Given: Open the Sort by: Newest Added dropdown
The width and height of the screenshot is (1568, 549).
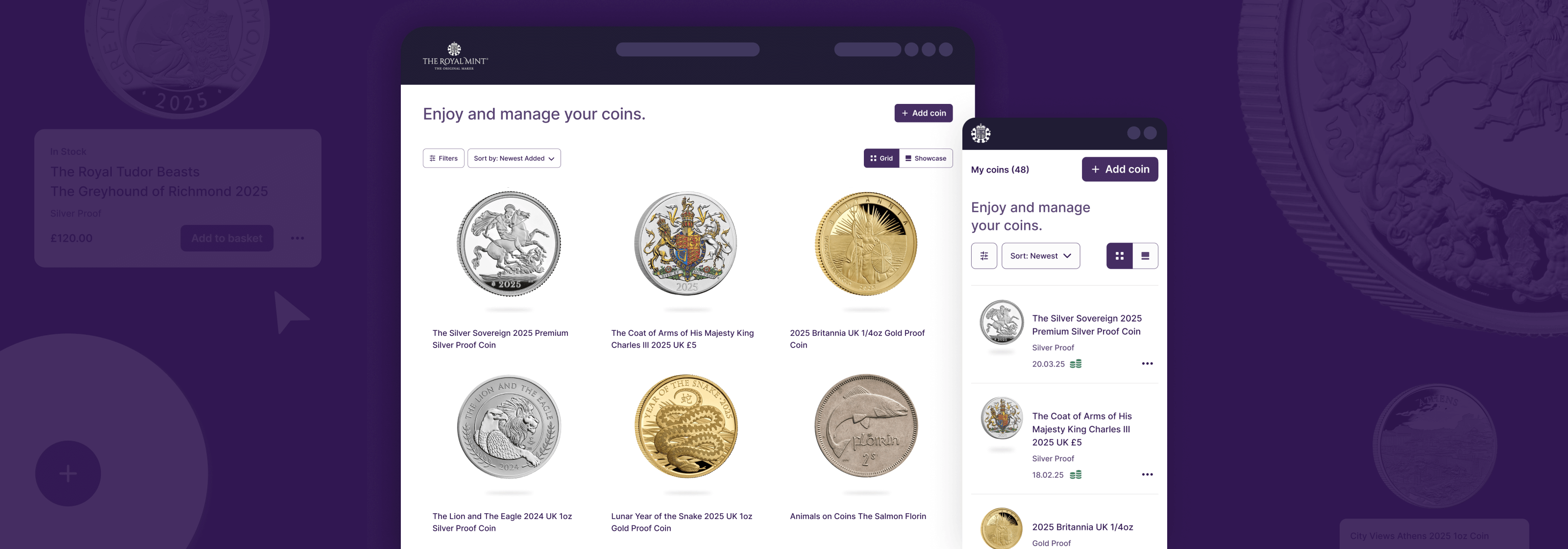Looking at the screenshot, I should 514,158.
